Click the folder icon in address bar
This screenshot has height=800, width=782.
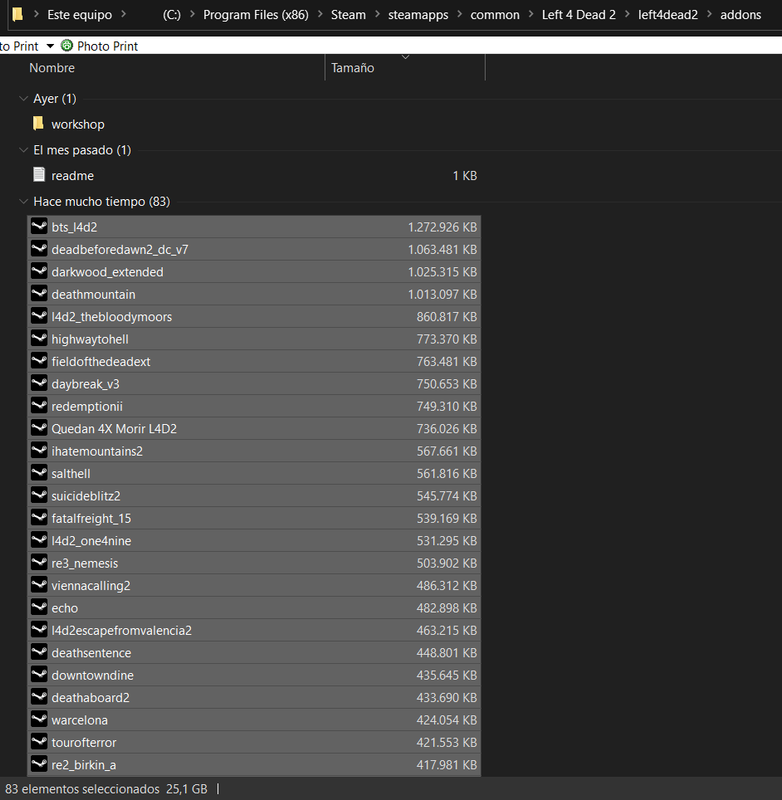point(17,14)
